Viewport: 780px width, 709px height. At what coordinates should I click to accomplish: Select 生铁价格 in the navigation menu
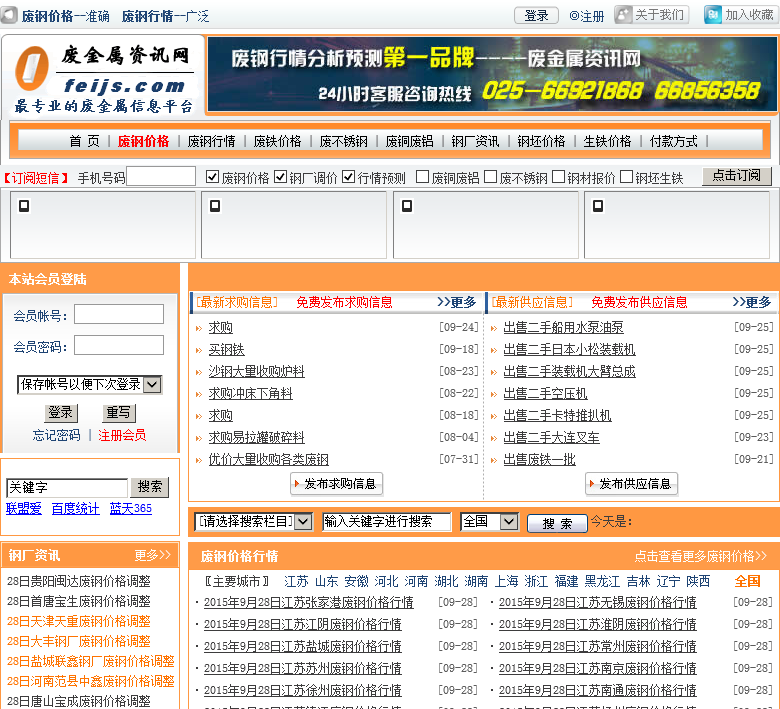(607, 141)
